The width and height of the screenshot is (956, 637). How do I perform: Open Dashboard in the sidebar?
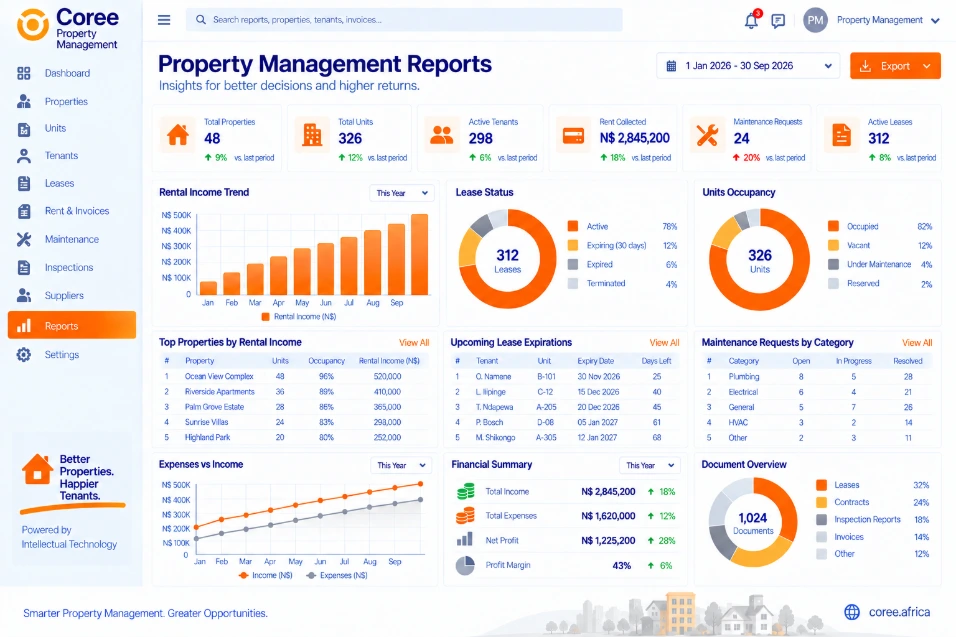[67, 73]
